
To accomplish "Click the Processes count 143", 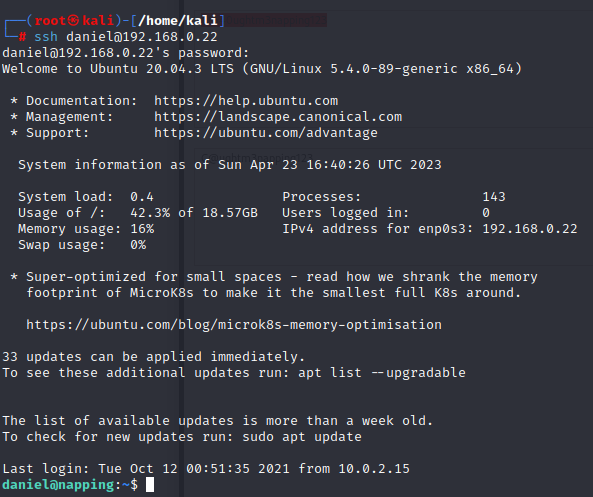I will (x=494, y=197).
